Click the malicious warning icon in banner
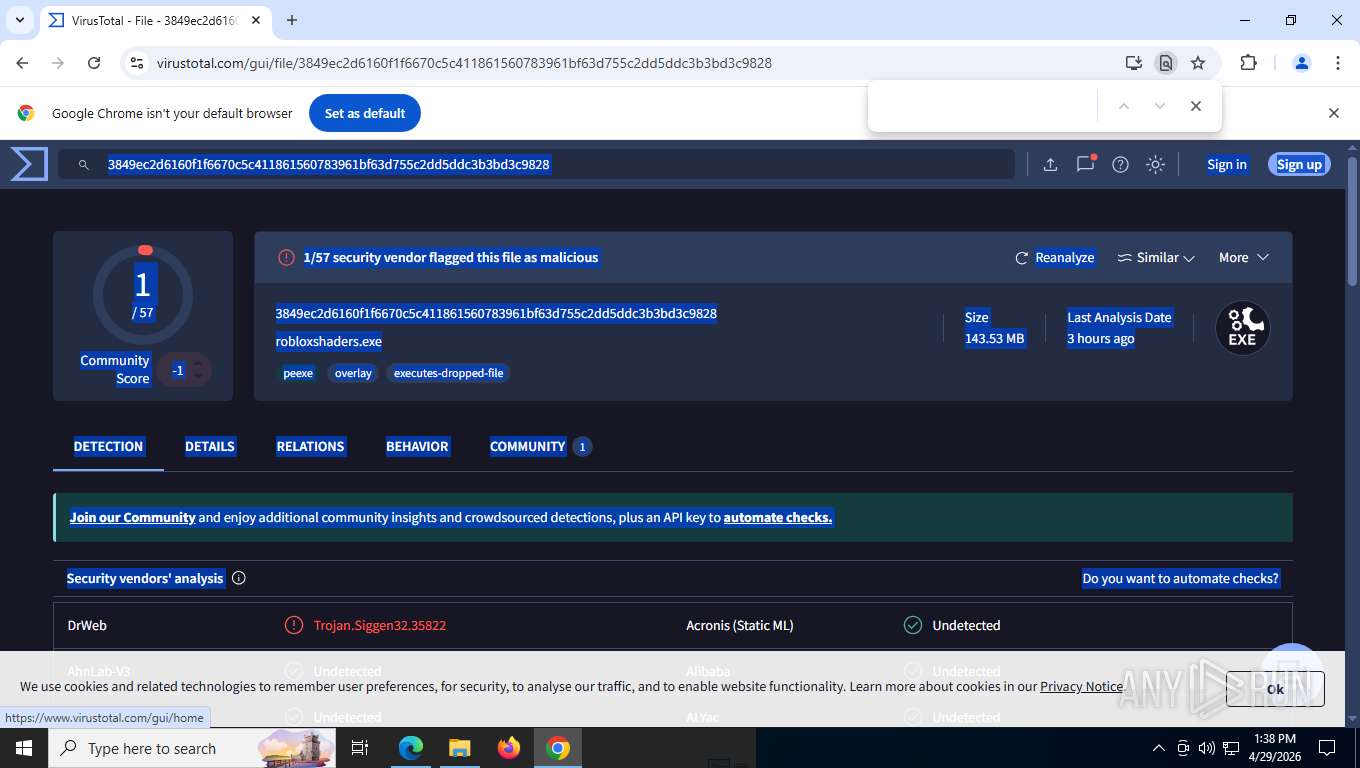Screen dimensions: 1360x768 [x=286, y=258]
